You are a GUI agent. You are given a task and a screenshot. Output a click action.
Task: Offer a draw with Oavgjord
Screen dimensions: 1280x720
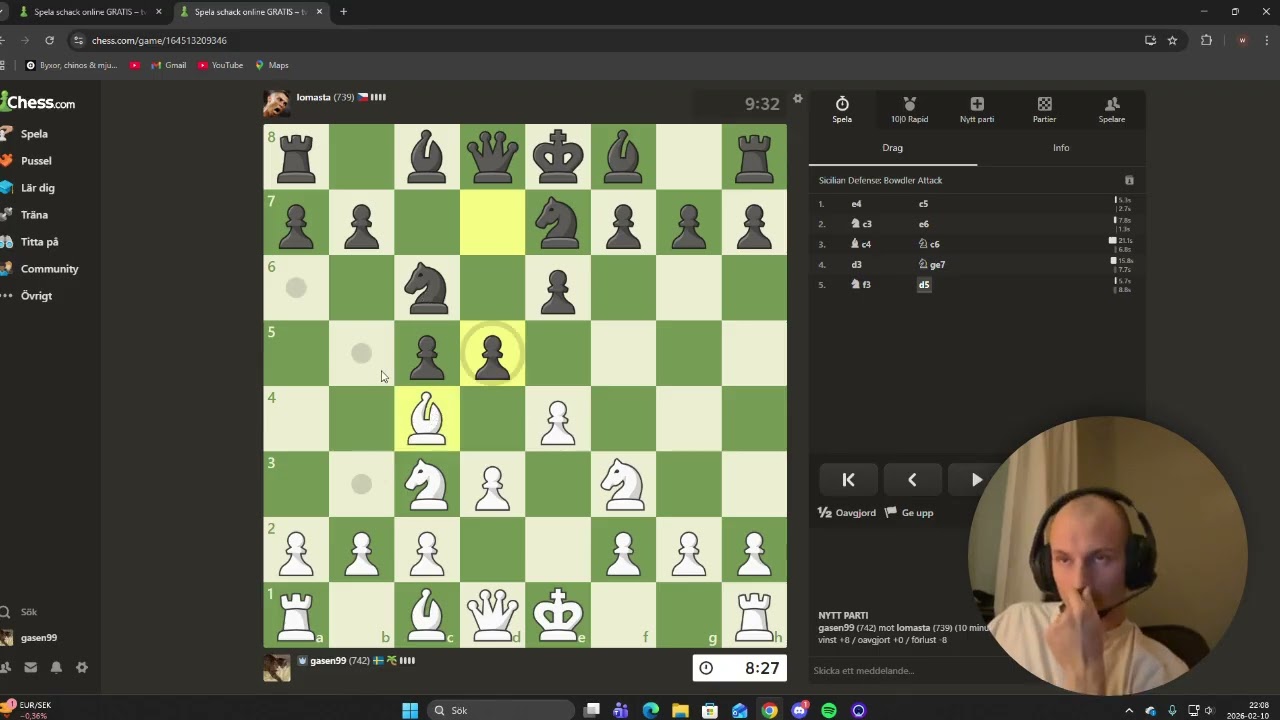[x=847, y=513]
